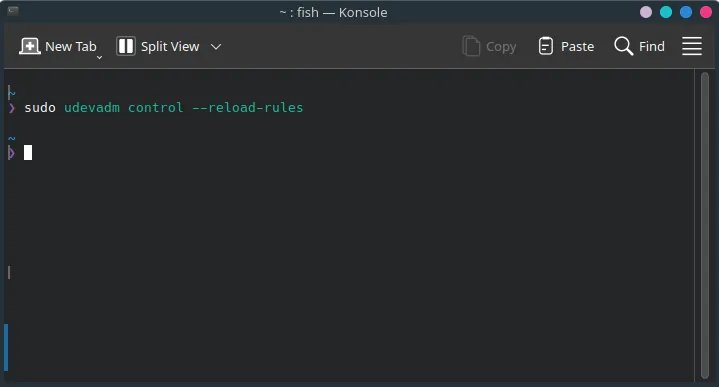This screenshot has width=719, height=387.
Task: Open the Find search bar
Action: (x=639, y=46)
